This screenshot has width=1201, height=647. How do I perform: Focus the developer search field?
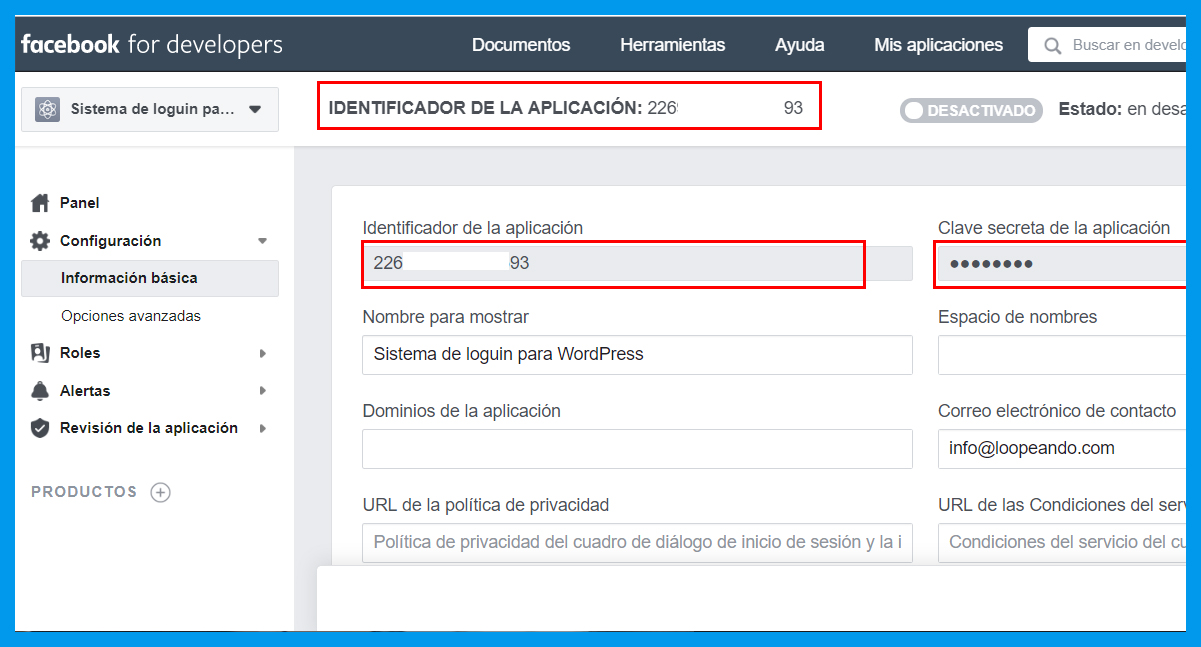[x=1107, y=45]
